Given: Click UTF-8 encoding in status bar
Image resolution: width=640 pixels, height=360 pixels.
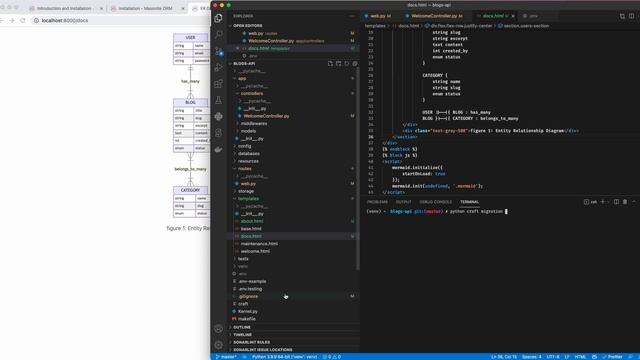Looking at the screenshot, I should [553, 357].
